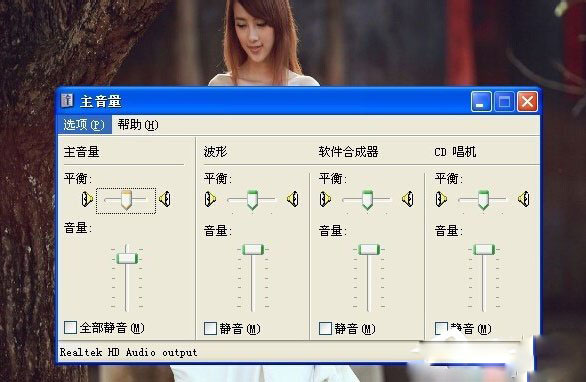
Task: Click right speaker icon under CD 唱机 balance
Action: pyautogui.click(x=524, y=199)
